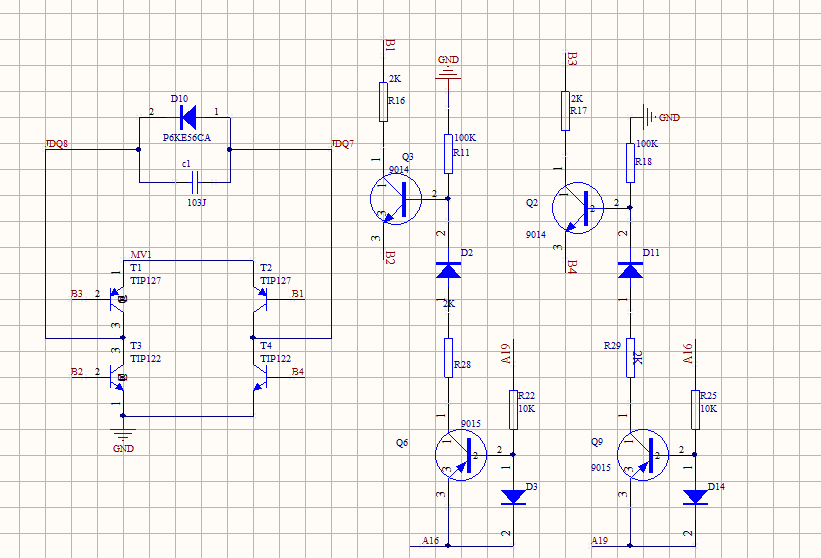Click the 9014 text near Q3
This screenshot has width=821, height=558.
click(399, 170)
